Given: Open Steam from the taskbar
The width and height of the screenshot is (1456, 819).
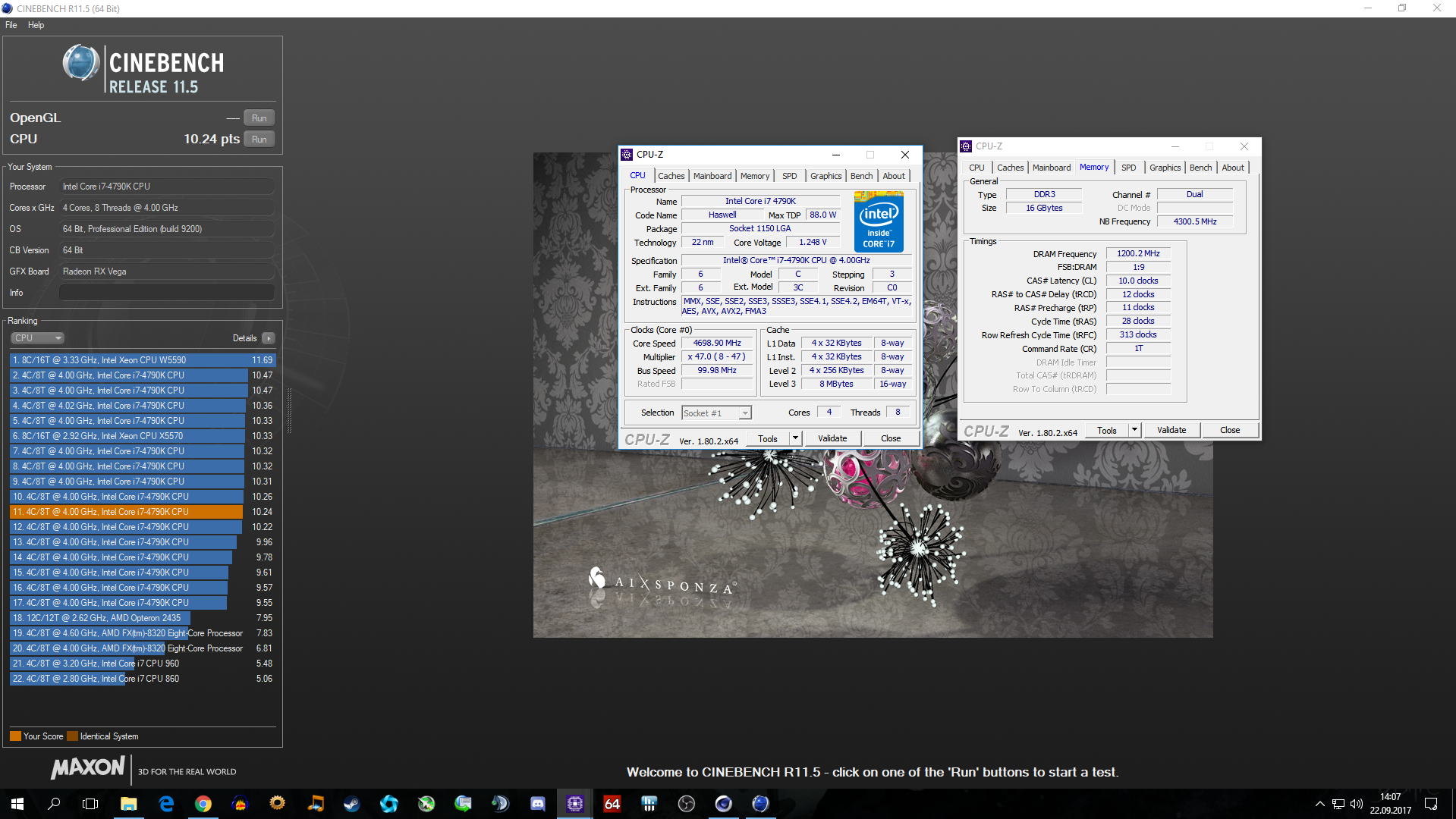Looking at the screenshot, I should click(351, 803).
